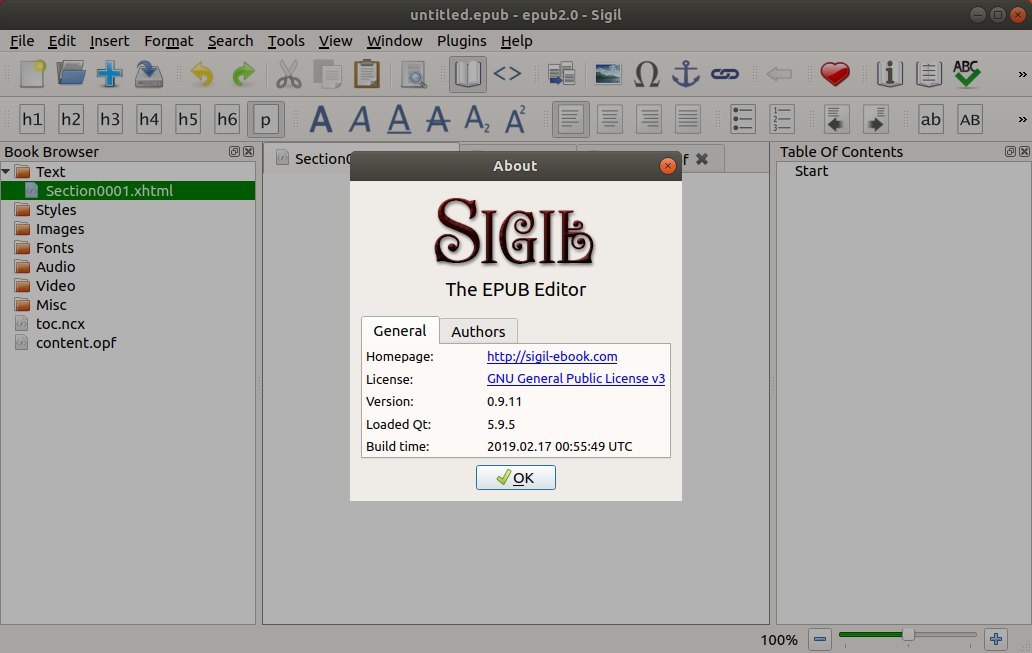Image resolution: width=1032 pixels, height=653 pixels.
Task: Insert a numbered list
Action: point(782,119)
